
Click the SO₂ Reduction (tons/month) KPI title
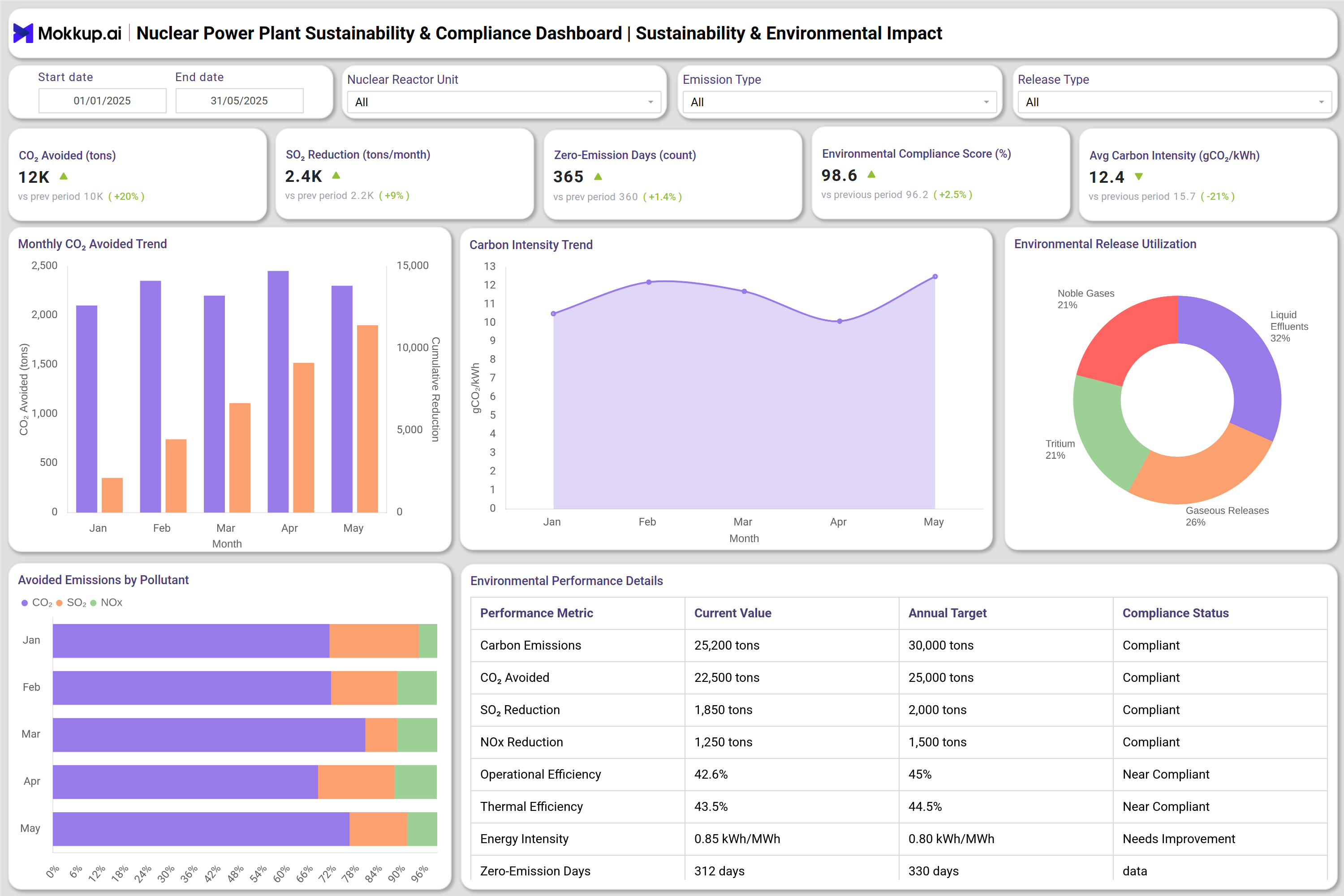[x=358, y=155]
